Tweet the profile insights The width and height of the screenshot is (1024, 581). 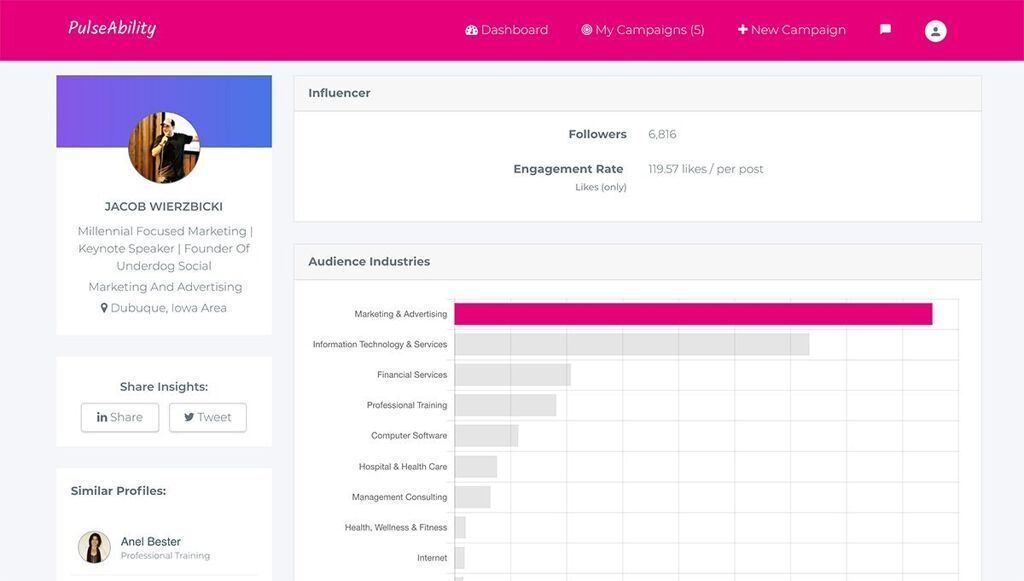208,417
